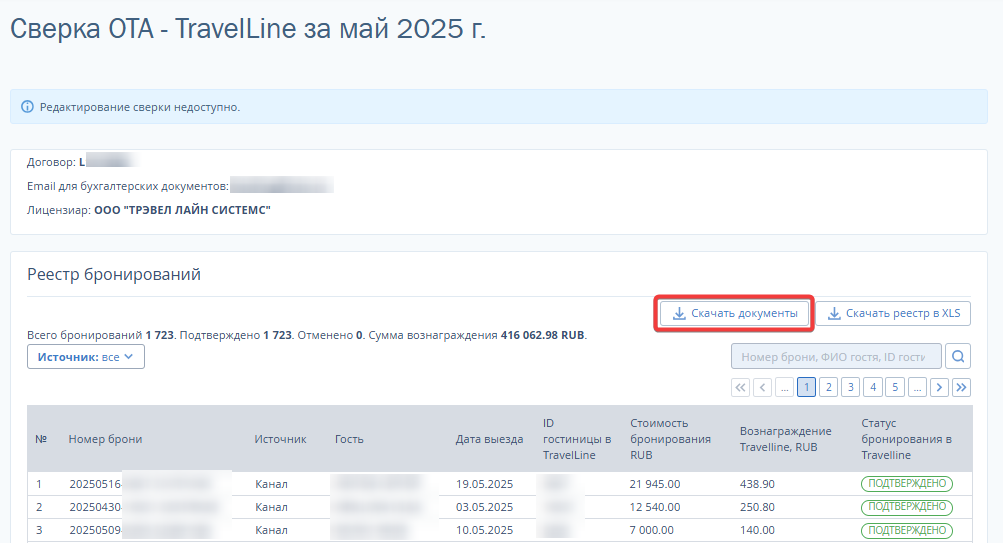
Task: Click the "Номер брони" column header
Action: point(106,439)
